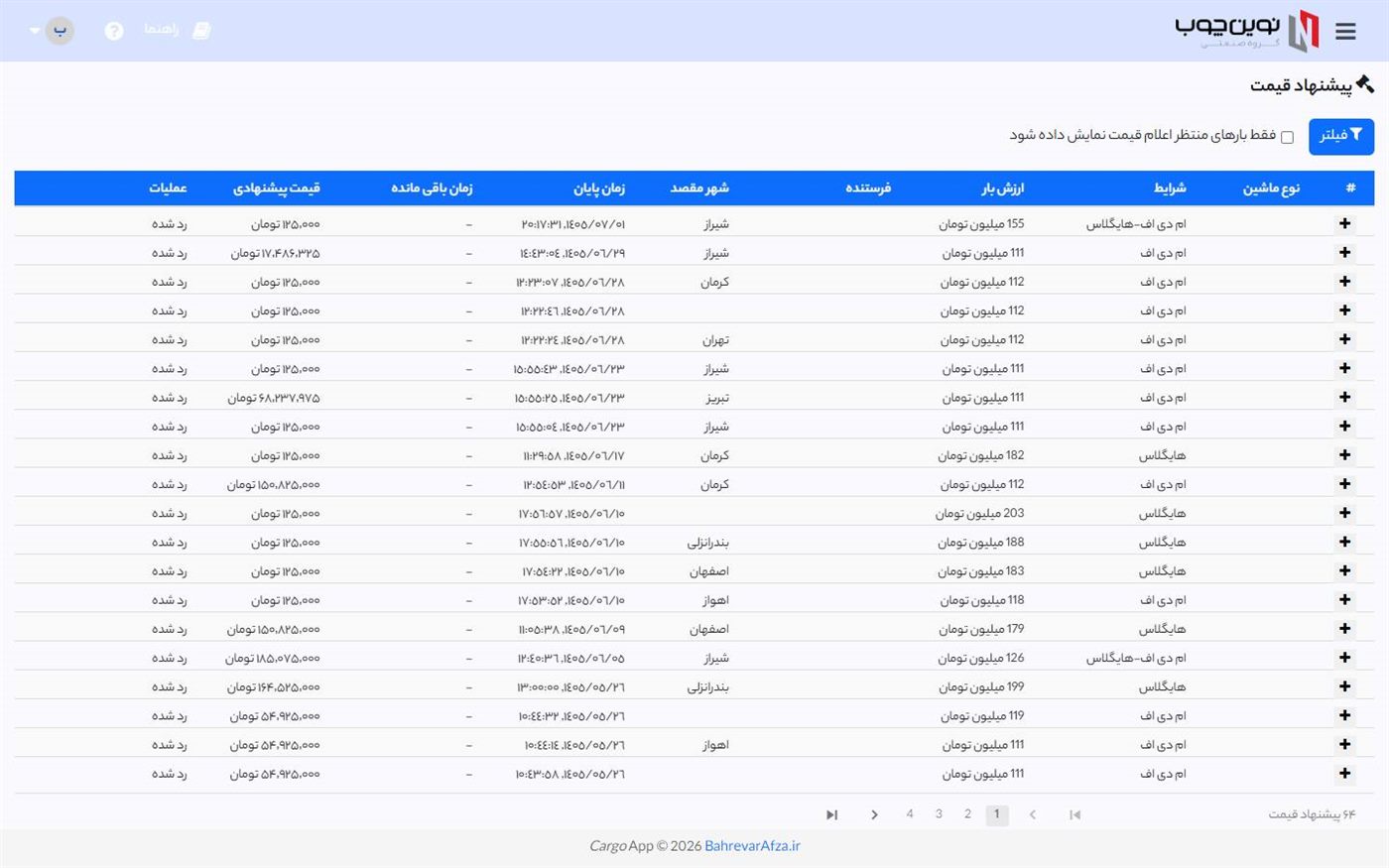Open the راهنما guide book icon
1389x868 pixels.
[x=201, y=31]
